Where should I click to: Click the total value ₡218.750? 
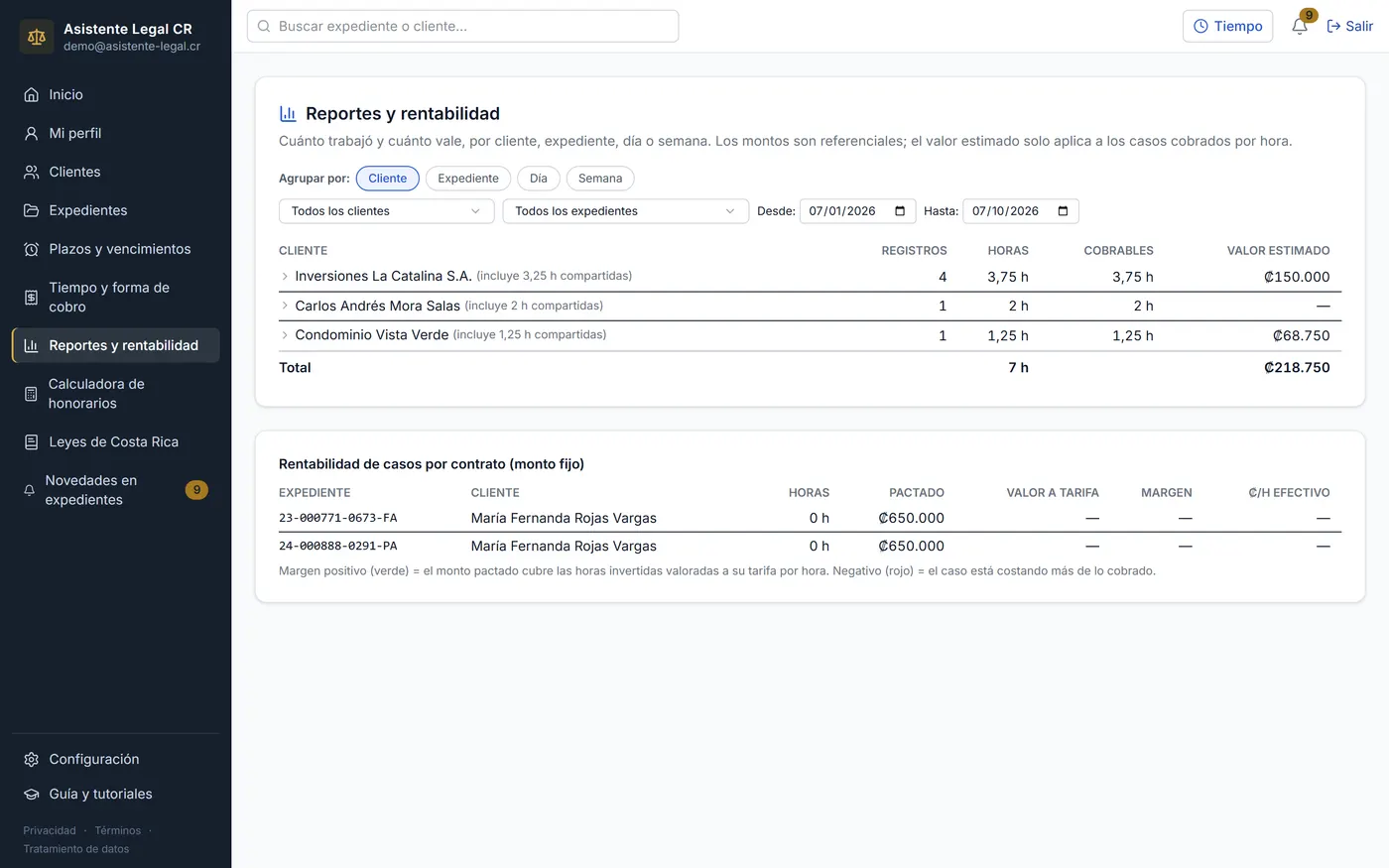(x=1297, y=368)
